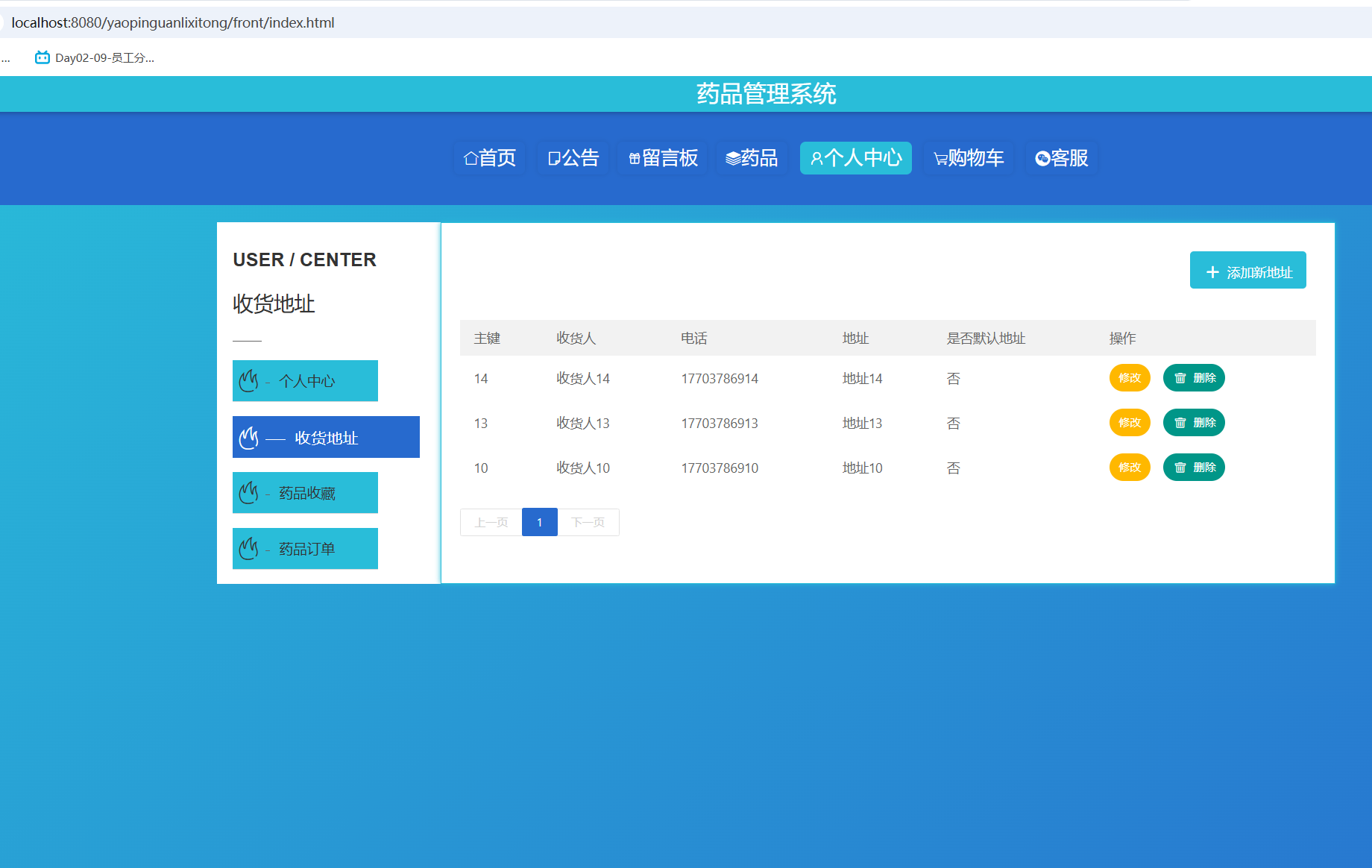The width and height of the screenshot is (1372, 868).
Task: Open the 客服 navigation tab
Action: click(x=1062, y=158)
